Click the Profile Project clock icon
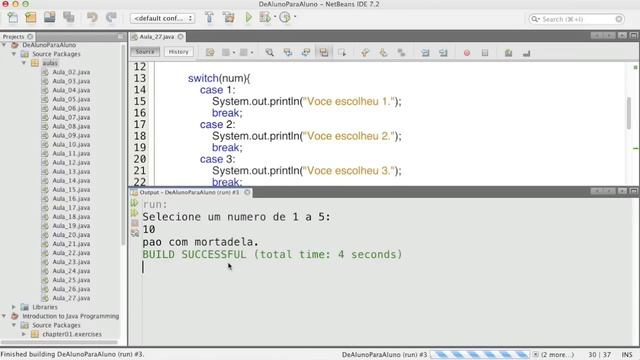Screen dimensions: 640x360 coord(285,18)
